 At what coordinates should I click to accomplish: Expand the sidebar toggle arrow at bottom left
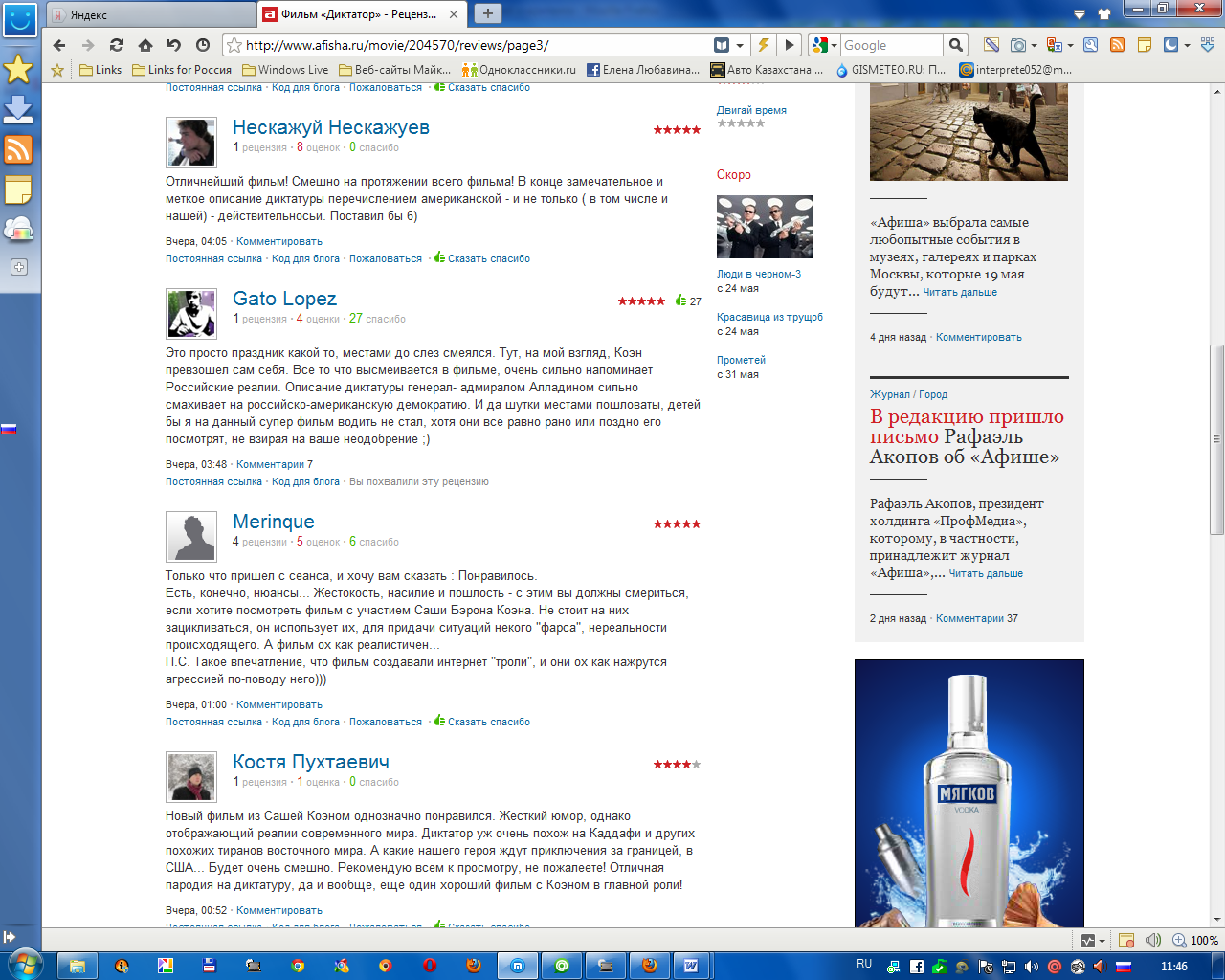10,938
